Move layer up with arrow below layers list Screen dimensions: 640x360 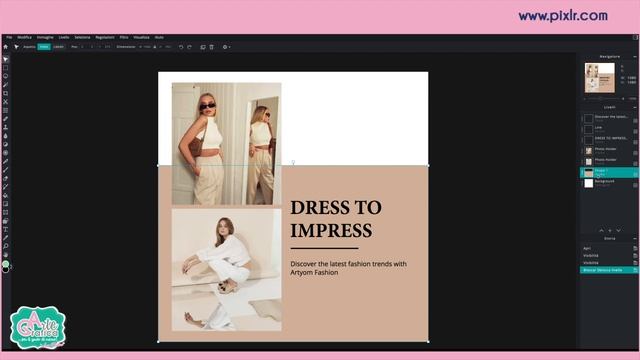[601, 231]
